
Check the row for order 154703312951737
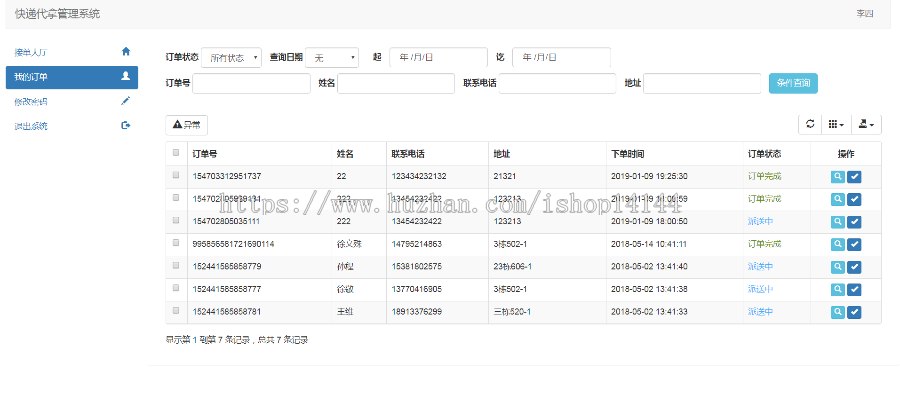[x=176, y=175]
